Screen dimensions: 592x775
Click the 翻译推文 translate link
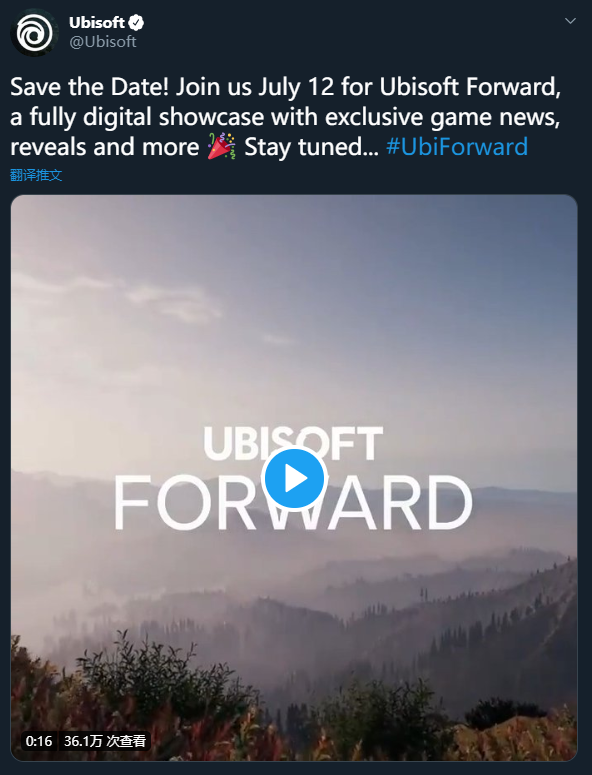click(36, 175)
